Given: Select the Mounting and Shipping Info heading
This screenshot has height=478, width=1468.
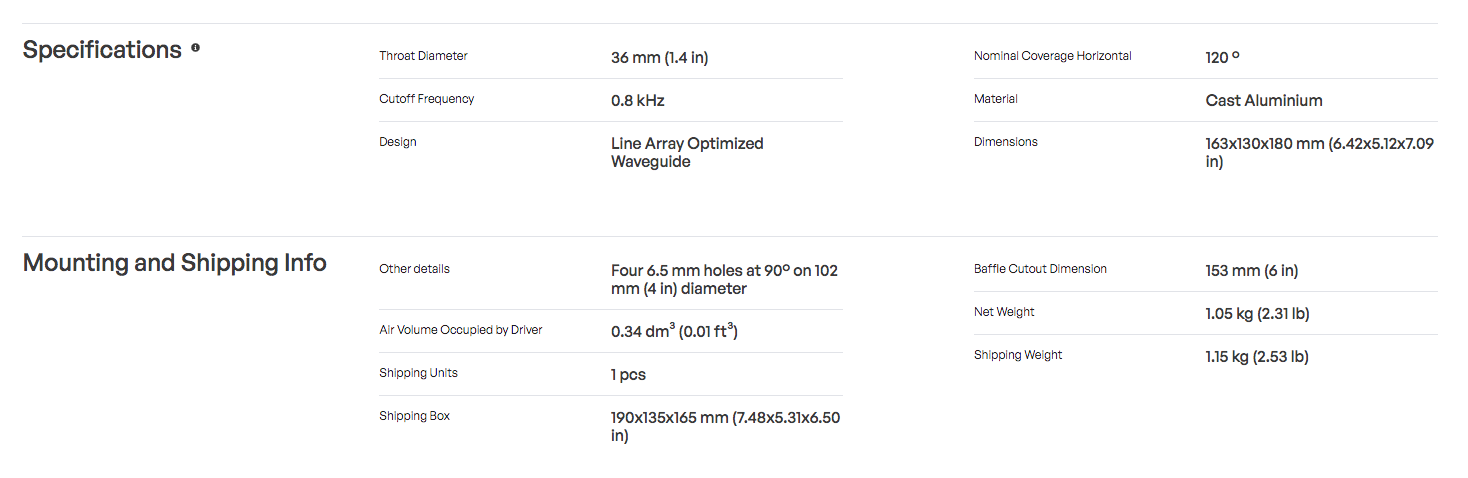Looking at the screenshot, I should (x=175, y=263).
